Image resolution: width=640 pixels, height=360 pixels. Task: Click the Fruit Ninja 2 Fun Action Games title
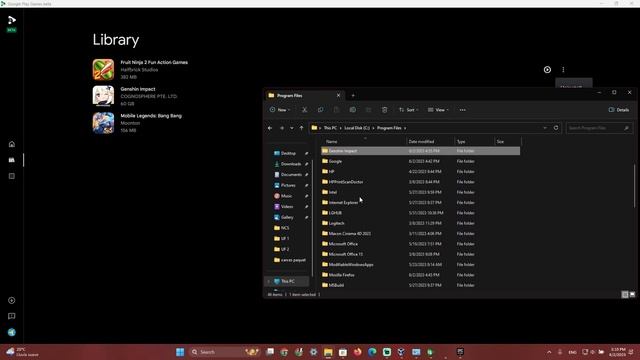(x=154, y=62)
